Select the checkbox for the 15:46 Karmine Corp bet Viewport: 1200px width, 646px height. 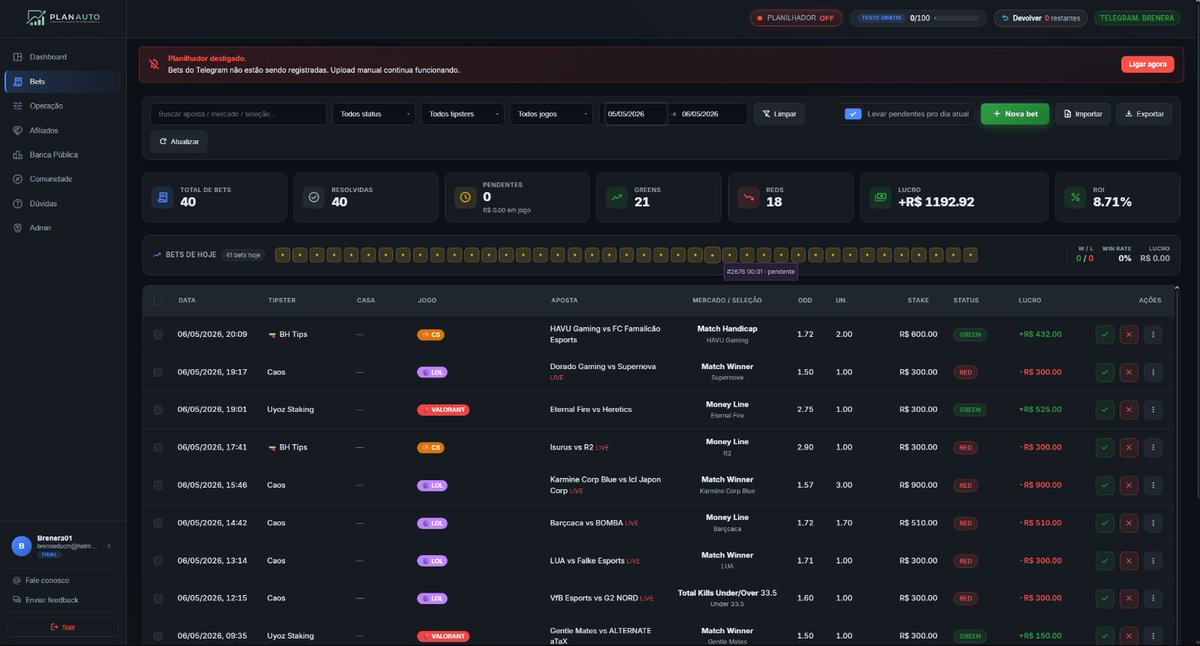[158, 485]
